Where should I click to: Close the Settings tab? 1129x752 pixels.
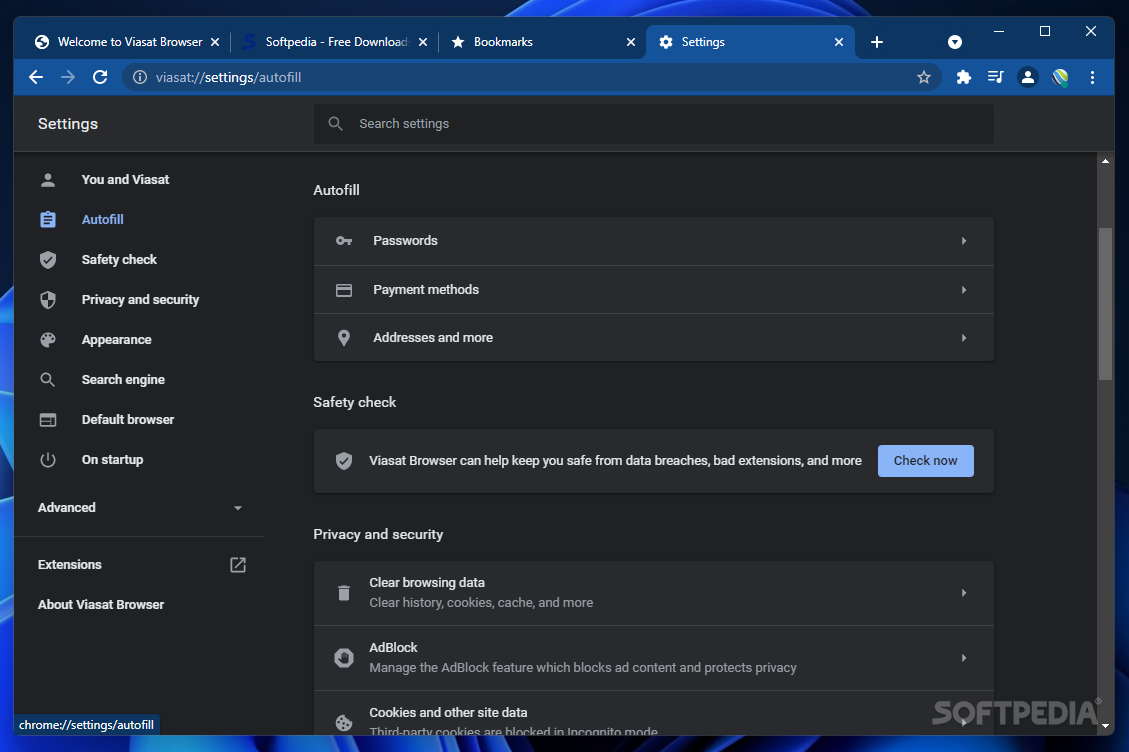(x=839, y=42)
